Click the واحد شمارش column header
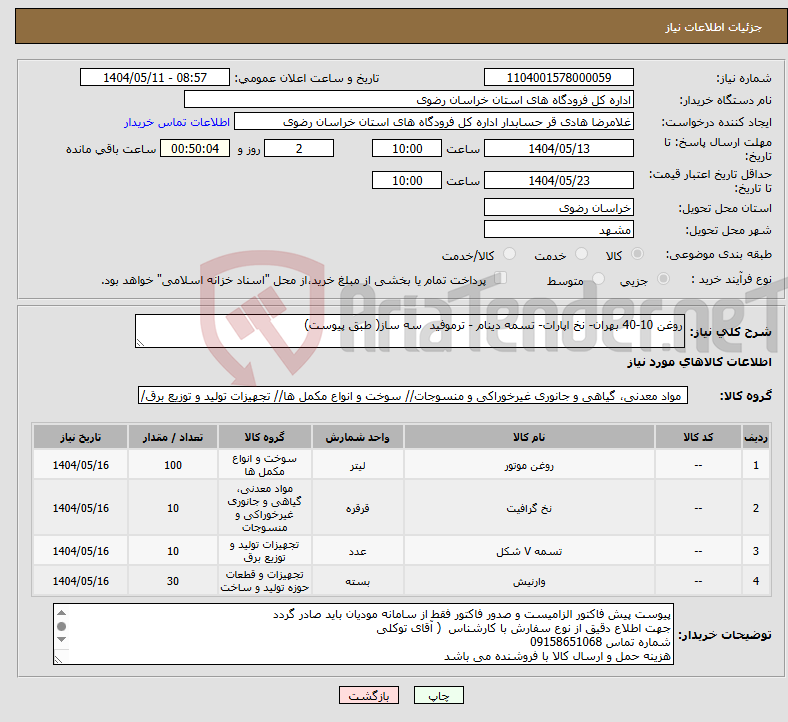Image resolution: width=788 pixels, height=722 pixels. tap(357, 437)
